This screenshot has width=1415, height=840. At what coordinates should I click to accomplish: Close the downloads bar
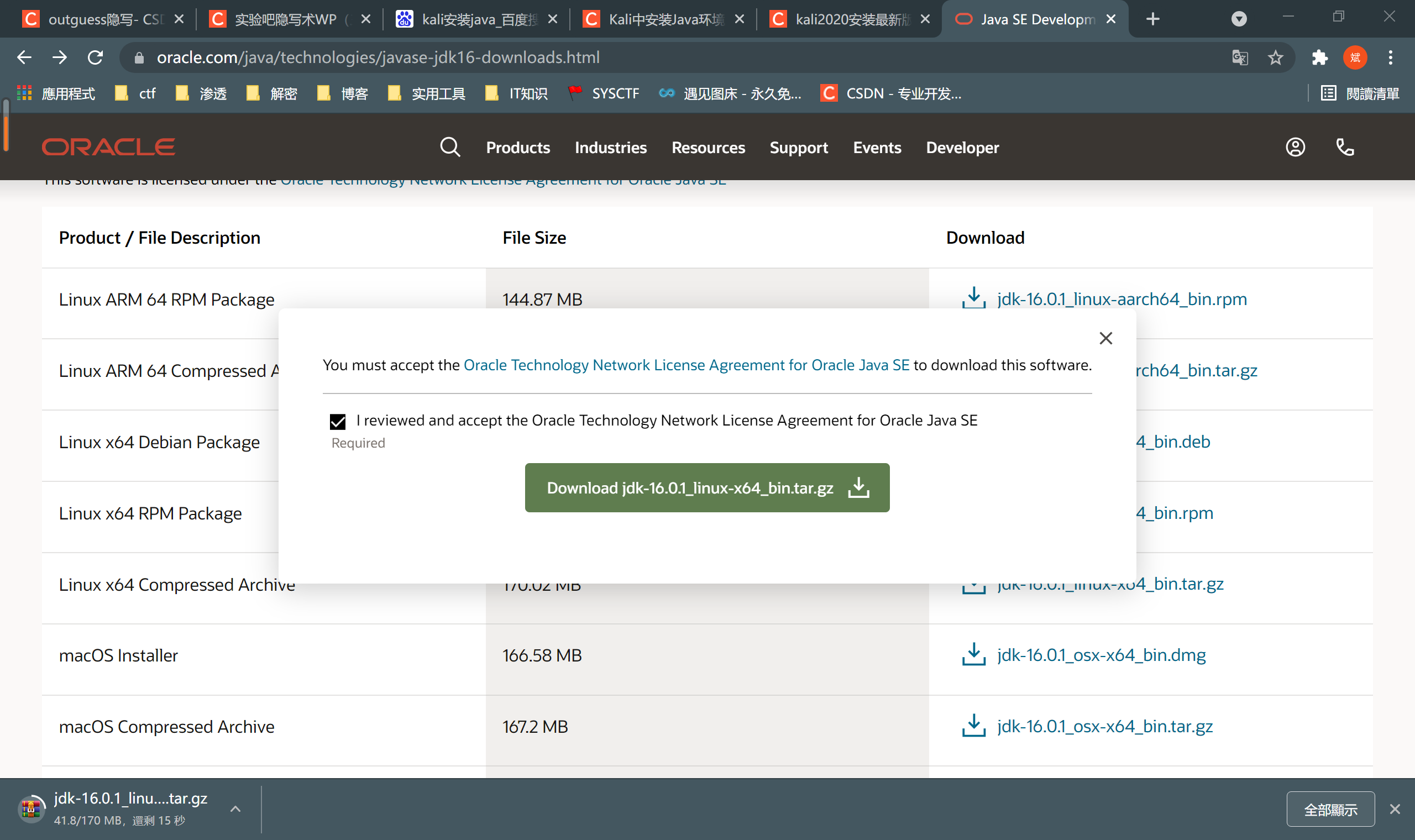[1395, 809]
